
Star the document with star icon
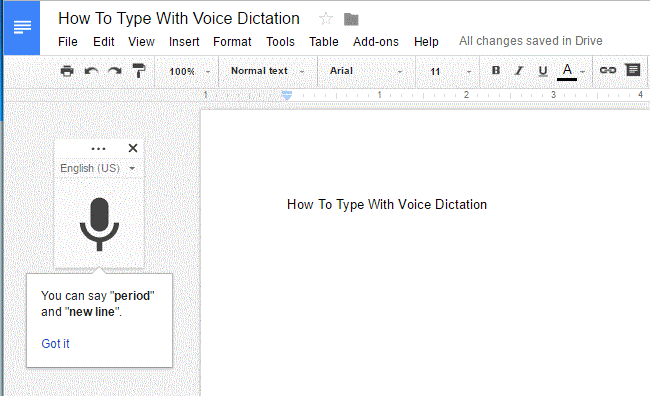[326, 19]
